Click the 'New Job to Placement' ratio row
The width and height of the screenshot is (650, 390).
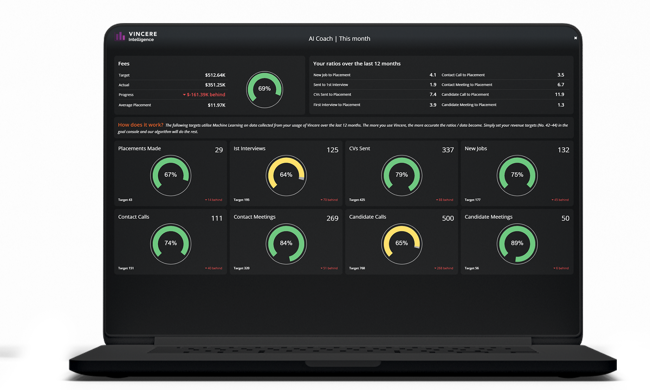[374, 75]
